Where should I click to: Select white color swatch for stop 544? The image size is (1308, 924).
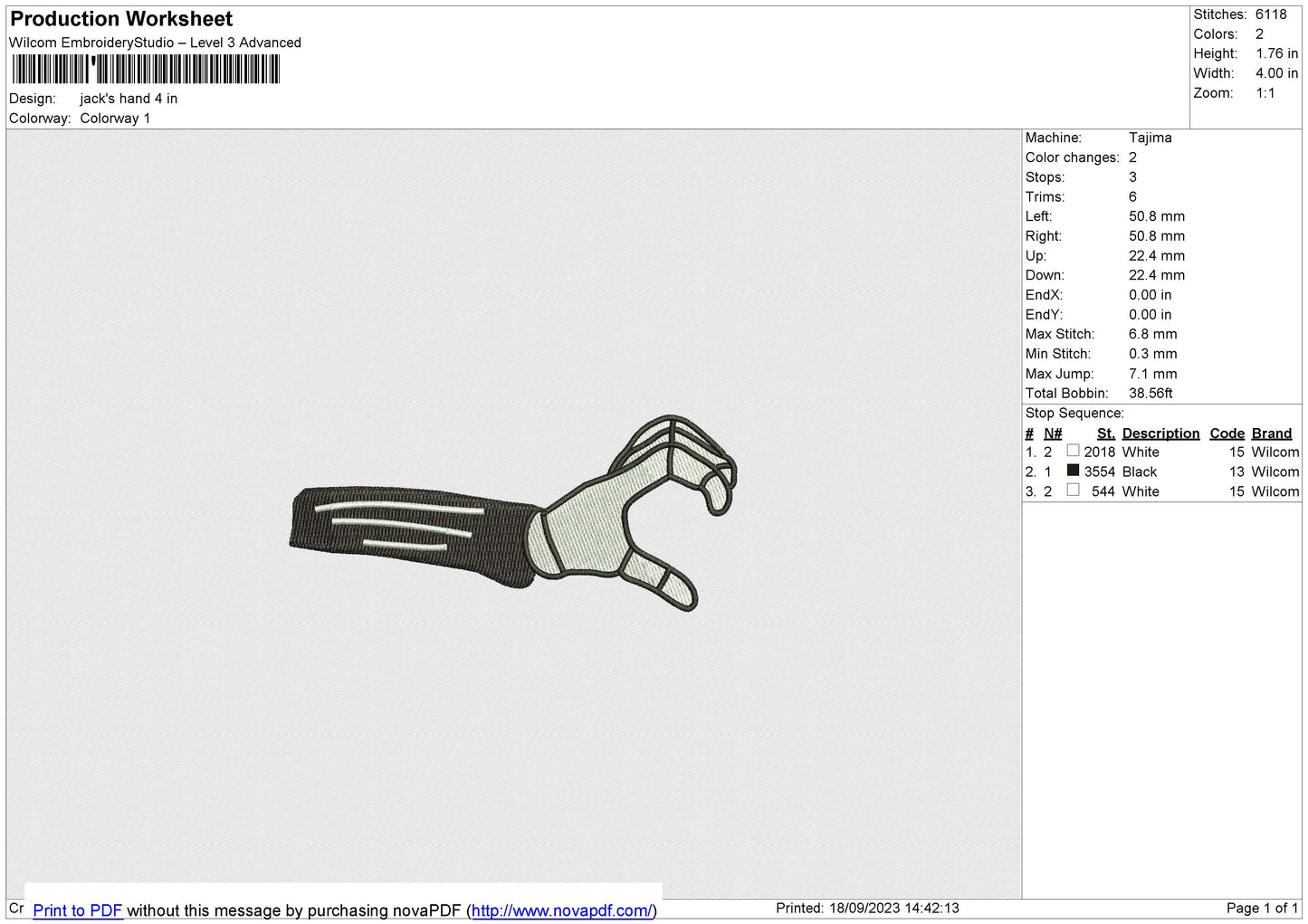click(x=1073, y=491)
